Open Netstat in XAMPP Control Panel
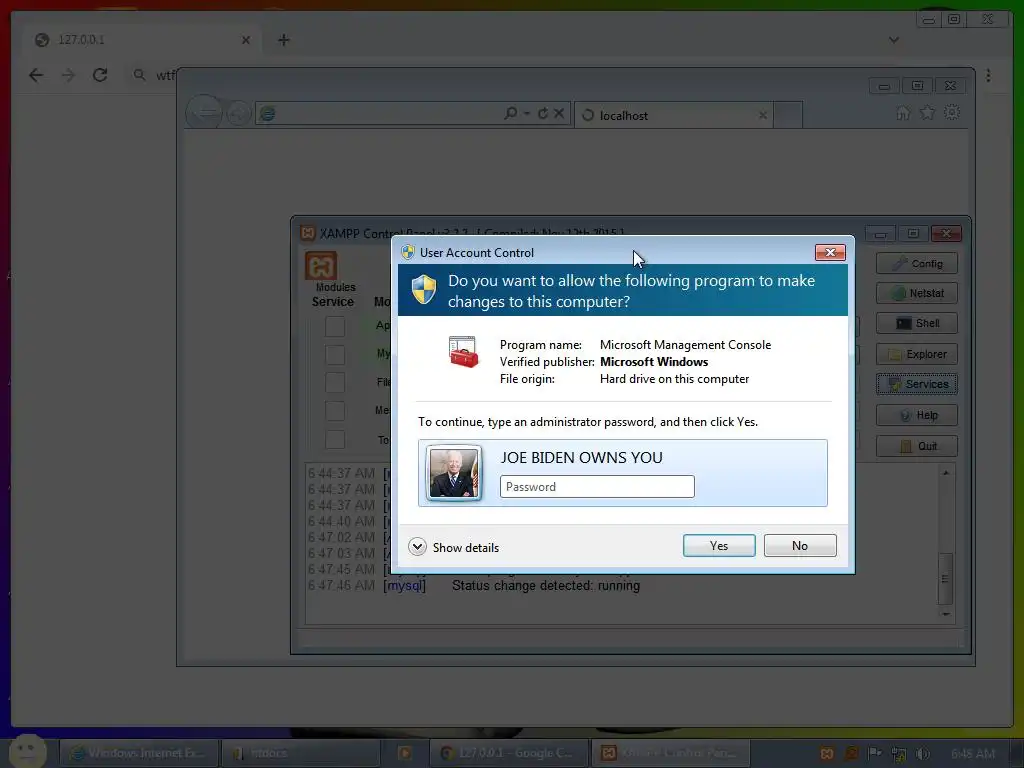The width and height of the screenshot is (1024, 768). tap(917, 293)
